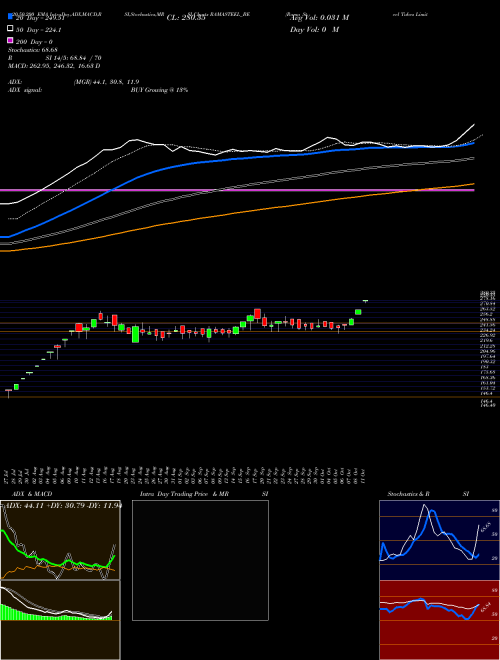Click the 'Intra Day Trading Price & MR' title
Image resolution: width=500 pixels, height=660 pixels.
point(185,494)
